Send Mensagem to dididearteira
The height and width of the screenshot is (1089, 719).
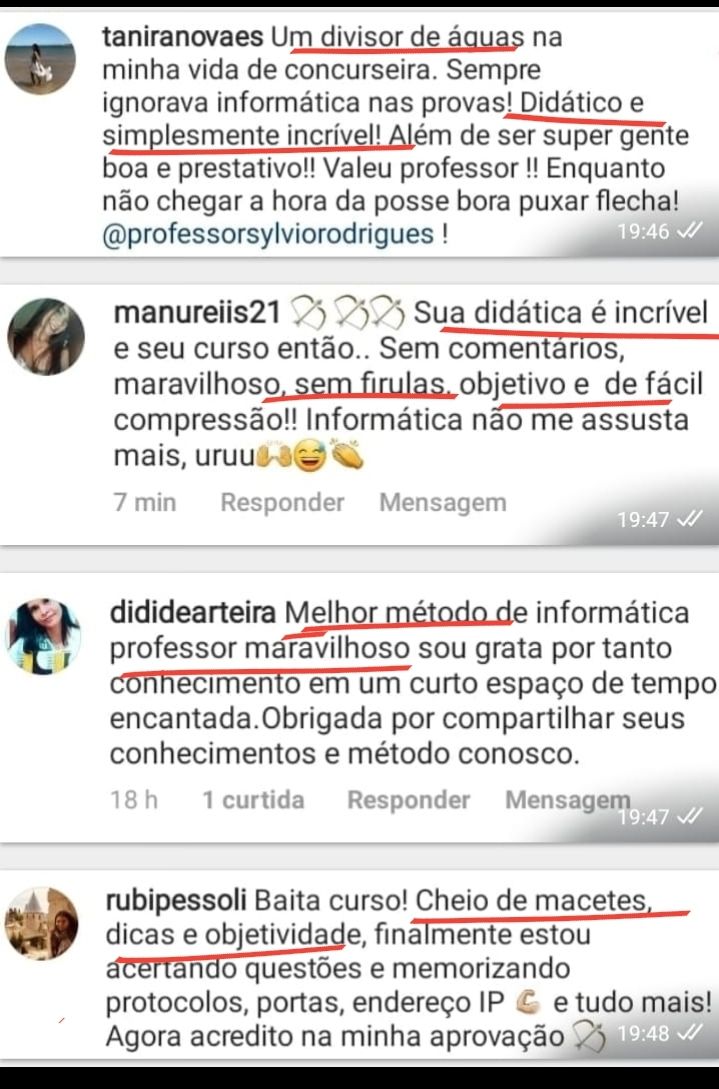[x=568, y=800]
